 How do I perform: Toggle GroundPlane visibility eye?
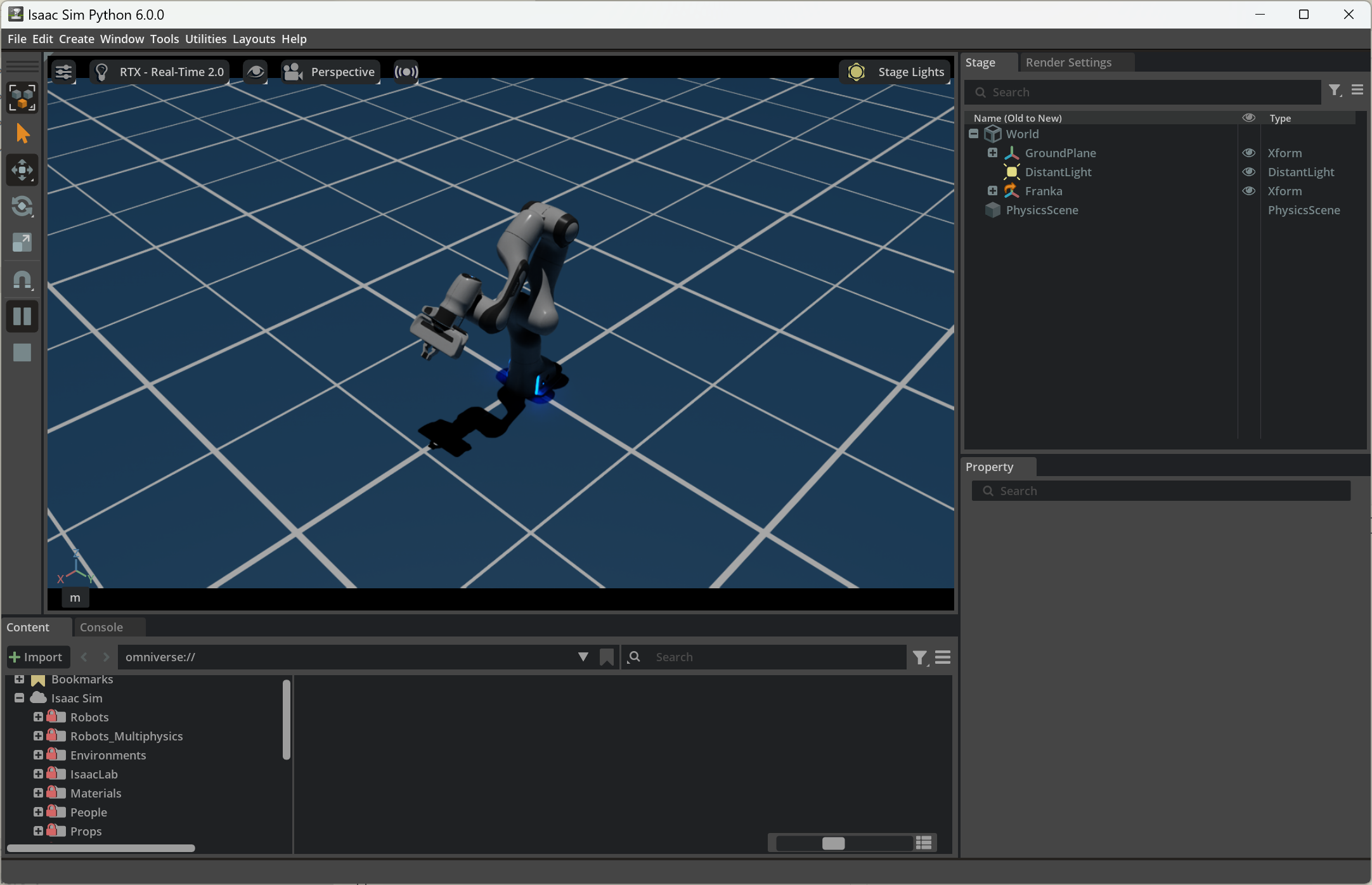pos(1248,153)
